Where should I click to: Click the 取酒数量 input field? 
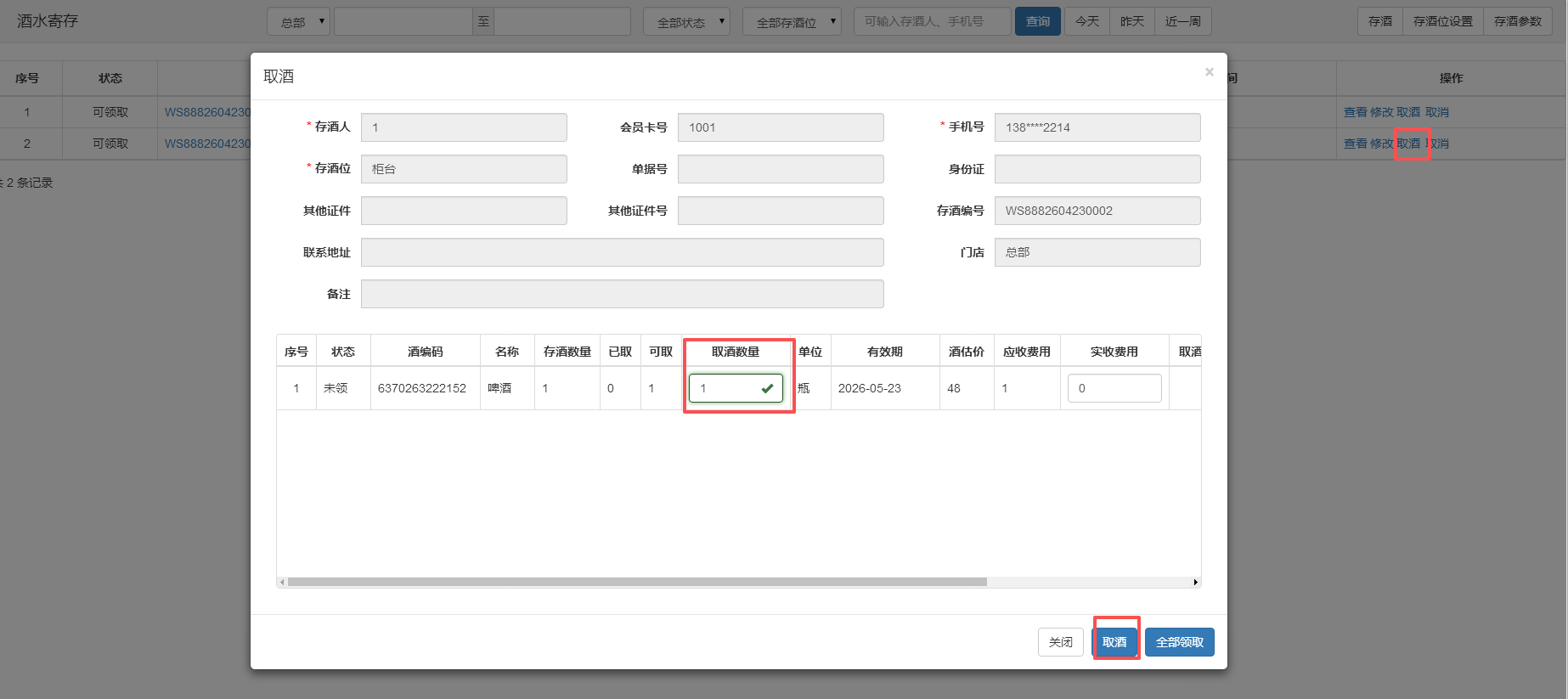coord(736,388)
